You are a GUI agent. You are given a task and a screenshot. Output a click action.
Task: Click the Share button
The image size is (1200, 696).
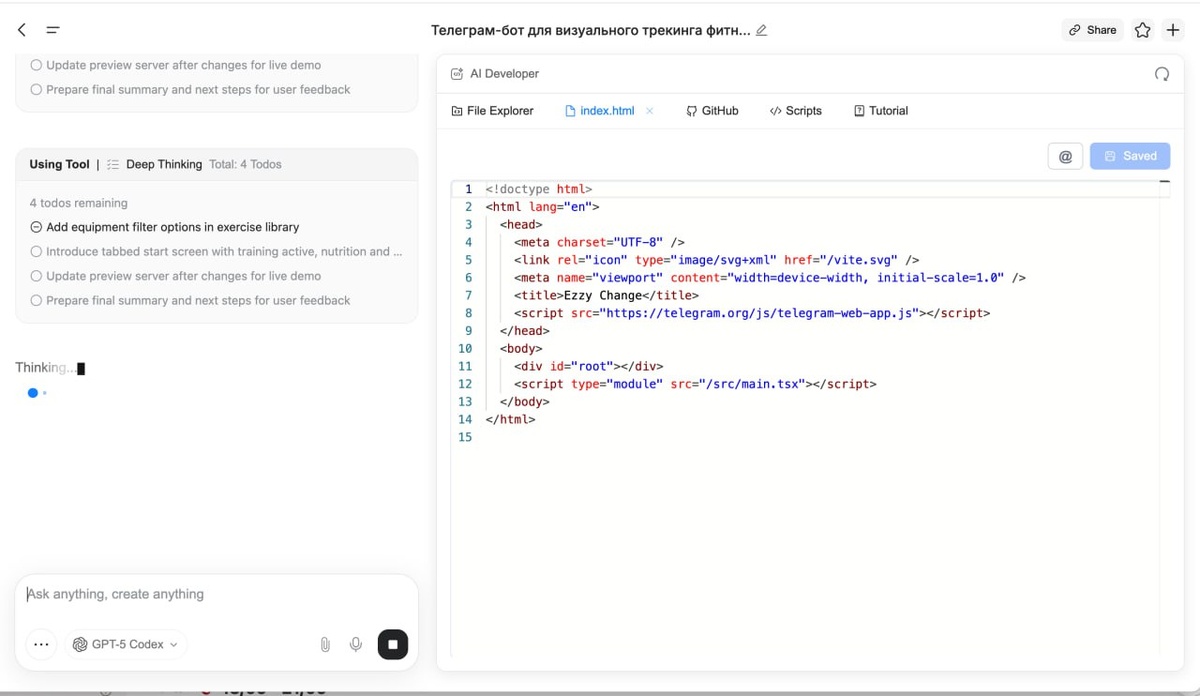click(x=1092, y=30)
